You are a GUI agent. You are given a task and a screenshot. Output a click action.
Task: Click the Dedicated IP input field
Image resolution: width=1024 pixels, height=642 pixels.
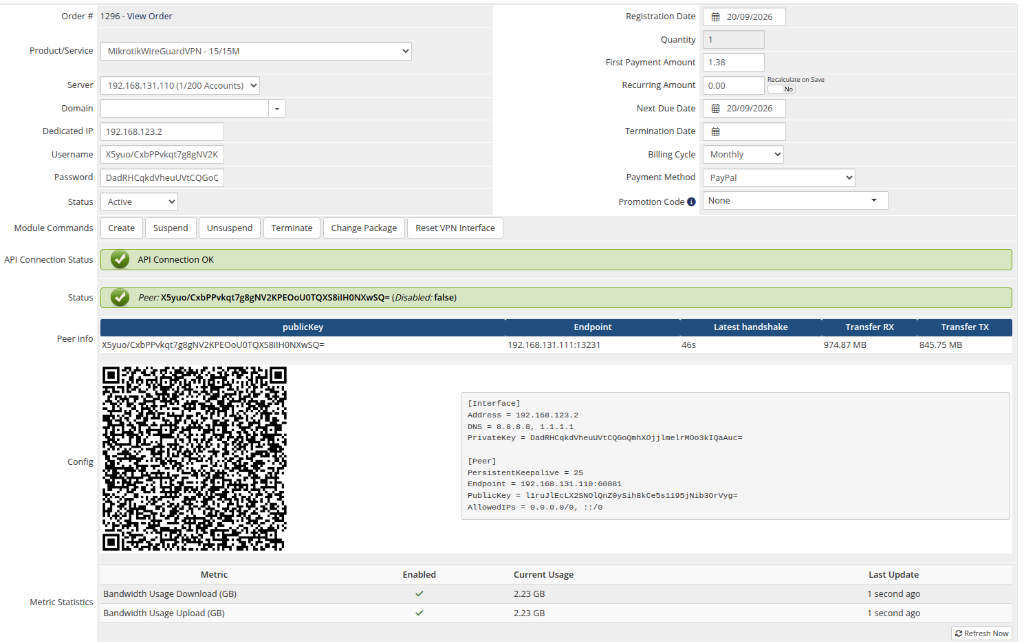coord(162,132)
